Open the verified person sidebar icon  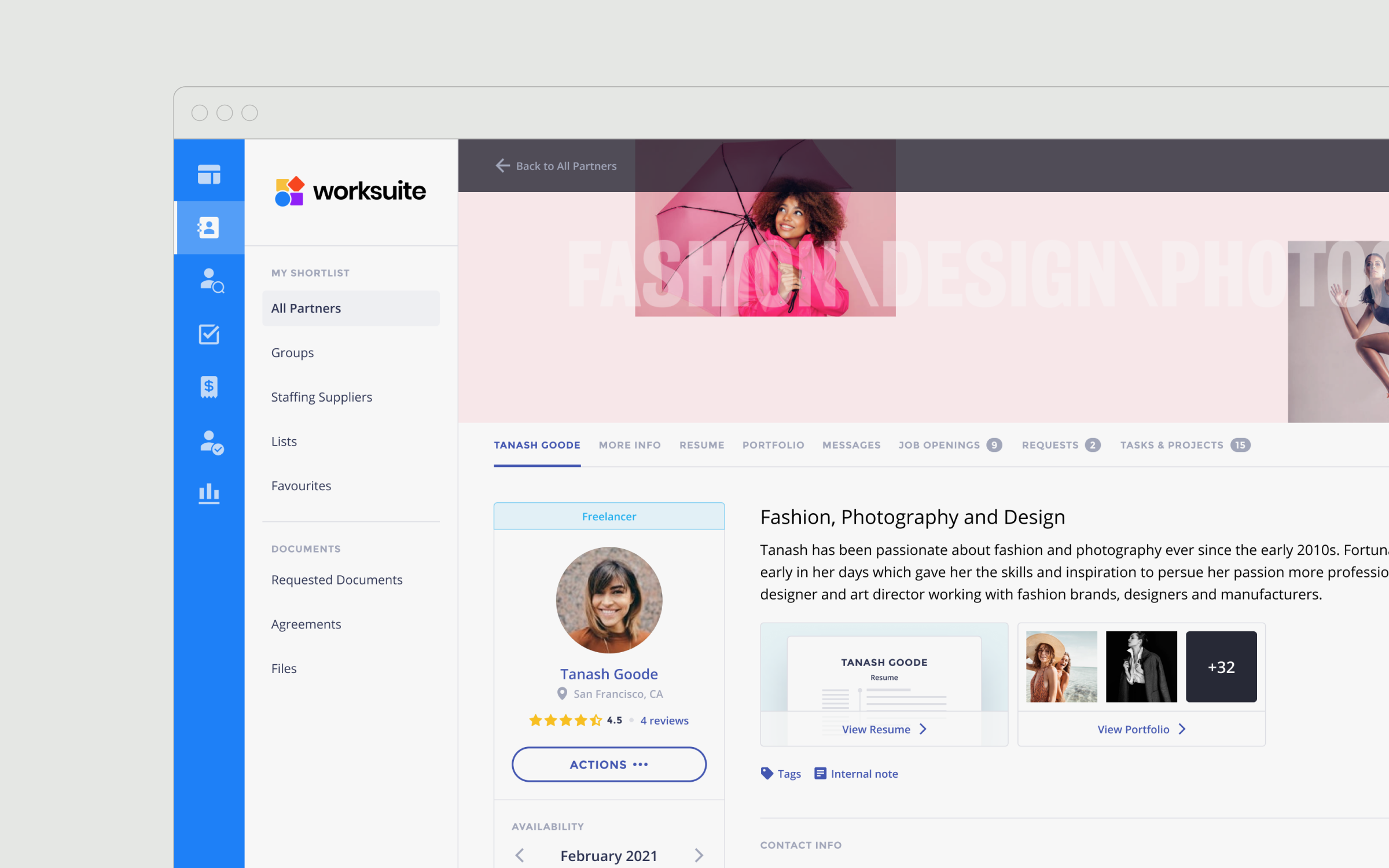coord(212,443)
